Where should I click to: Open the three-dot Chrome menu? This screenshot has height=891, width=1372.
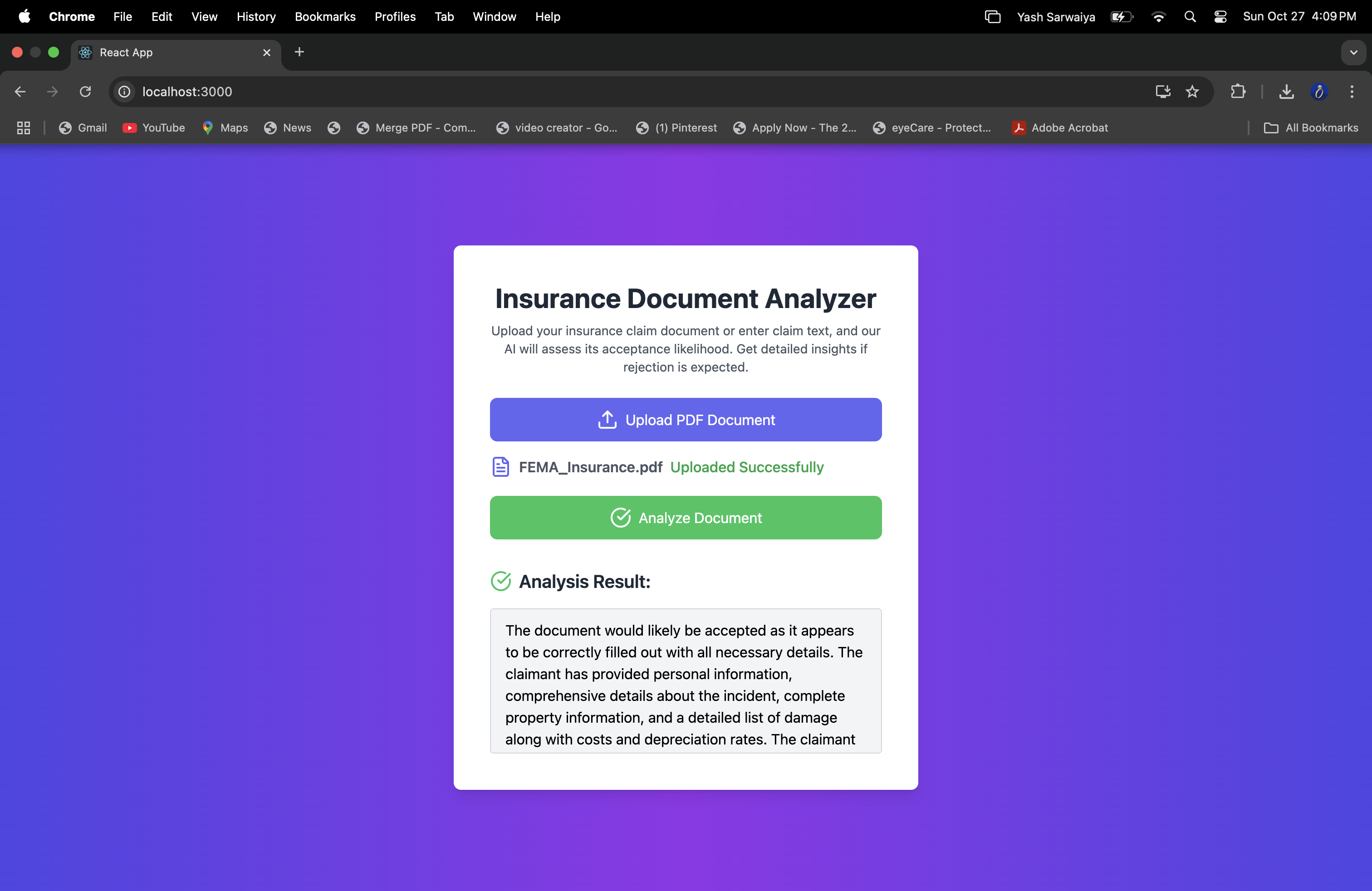click(x=1352, y=92)
